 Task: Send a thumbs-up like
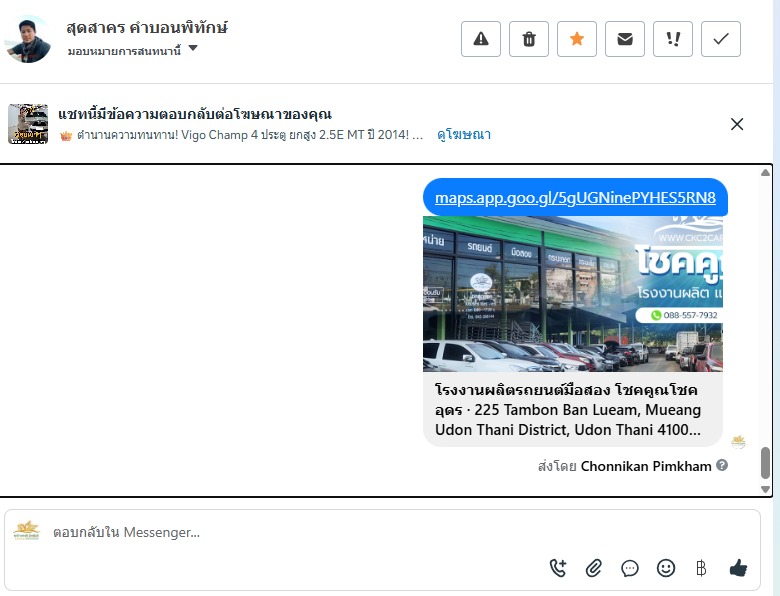pyautogui.click(x=738, y=568)
